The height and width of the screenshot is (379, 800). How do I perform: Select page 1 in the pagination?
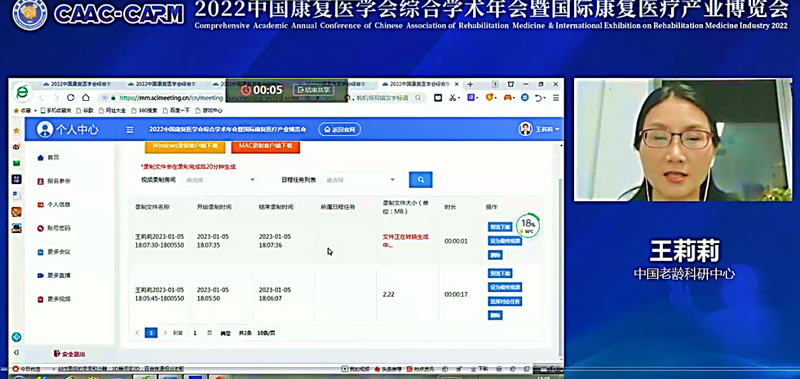tap(151, 333)
